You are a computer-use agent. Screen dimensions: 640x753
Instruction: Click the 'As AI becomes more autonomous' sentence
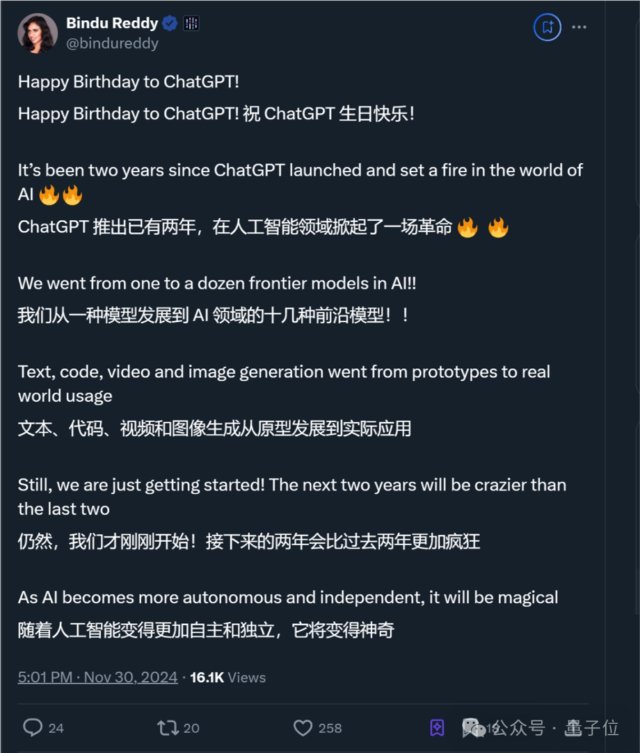[288, 597]
